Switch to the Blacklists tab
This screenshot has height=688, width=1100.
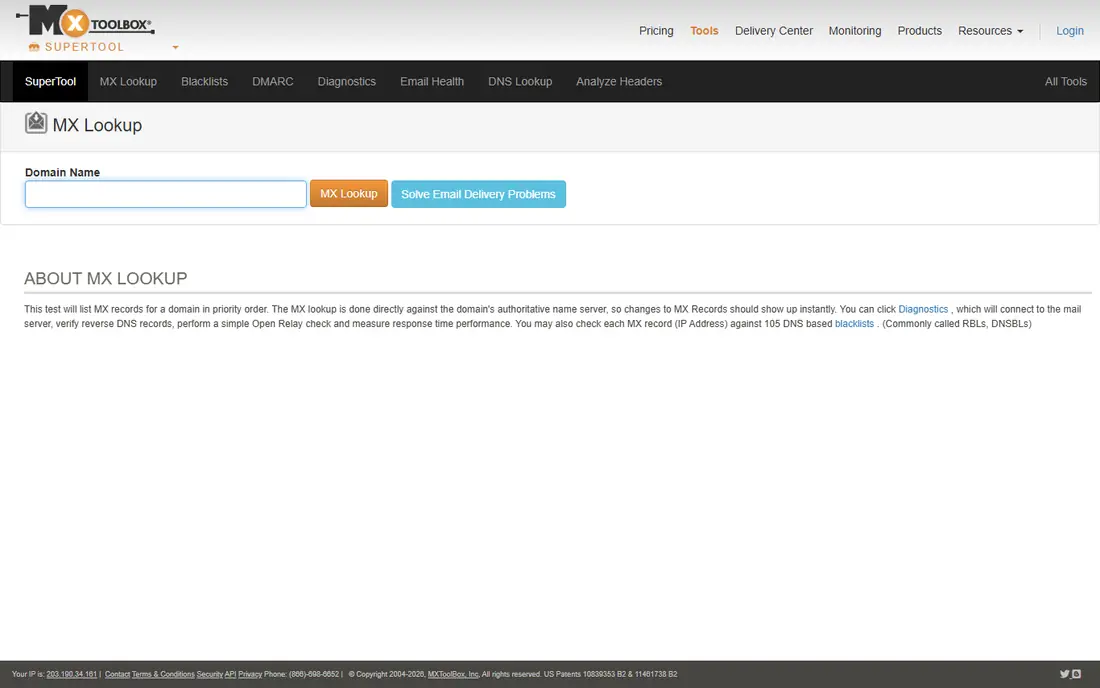tap(204, 81)
